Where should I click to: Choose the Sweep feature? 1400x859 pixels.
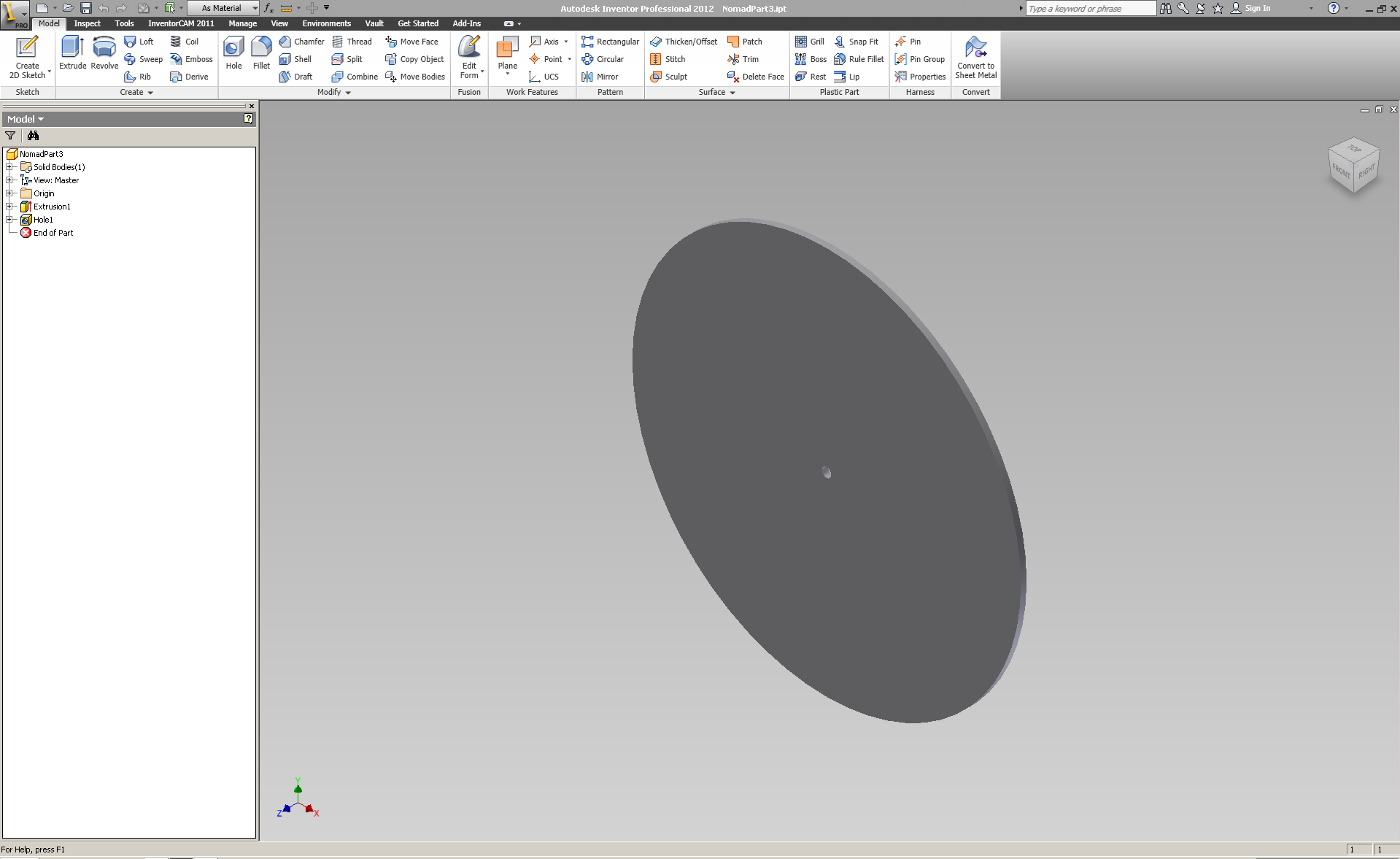tap(143, 59)
